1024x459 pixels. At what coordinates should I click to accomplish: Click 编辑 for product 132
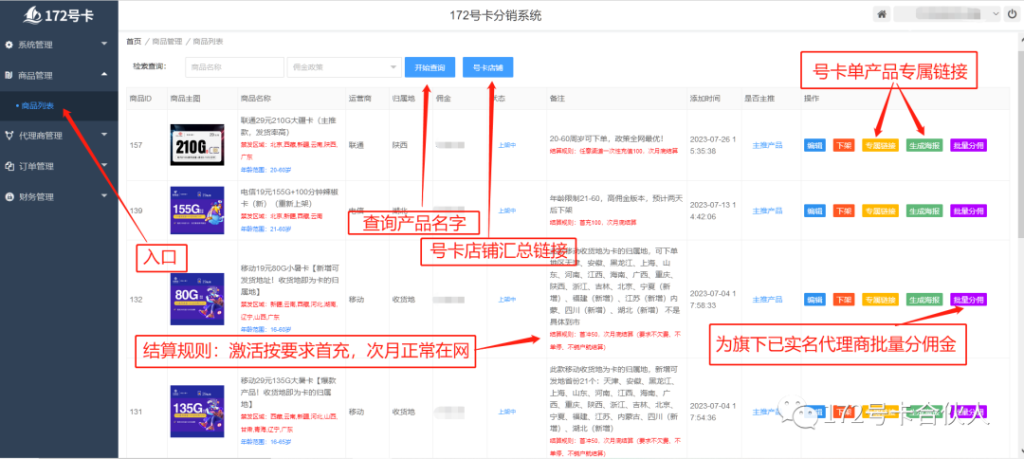coord(814,300)
